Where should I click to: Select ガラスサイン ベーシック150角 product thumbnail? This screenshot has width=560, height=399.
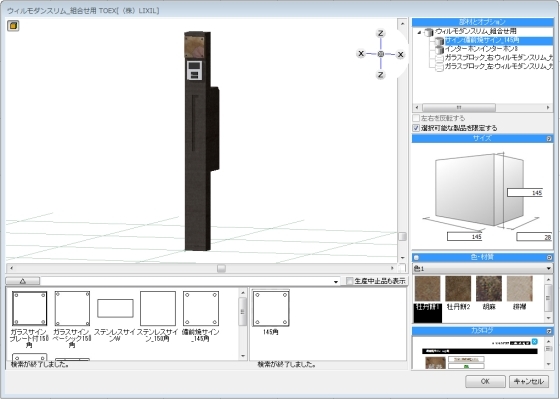pyautogui.click(x=72, y=308)
